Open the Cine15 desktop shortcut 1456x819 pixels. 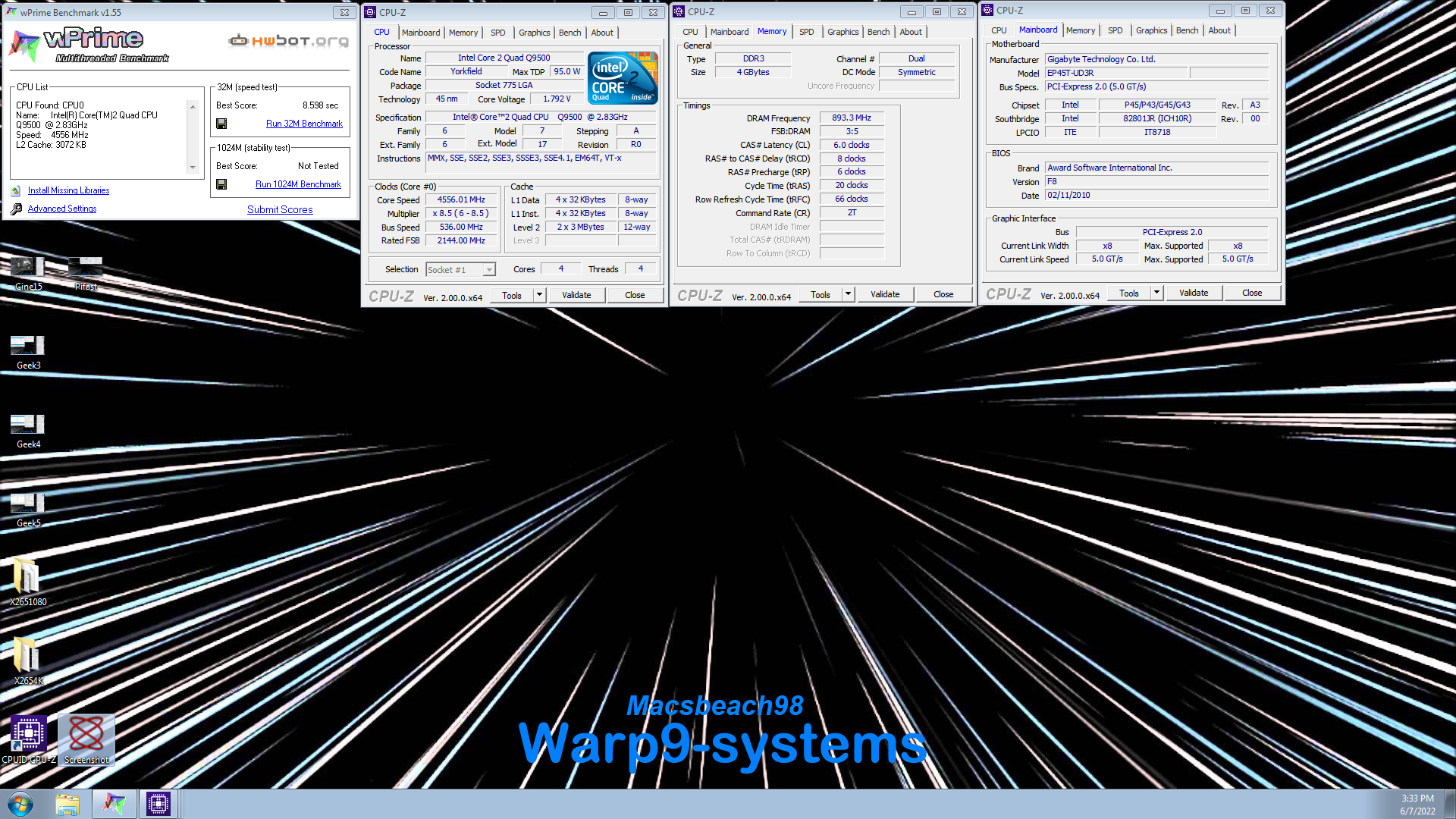(28, 273)
